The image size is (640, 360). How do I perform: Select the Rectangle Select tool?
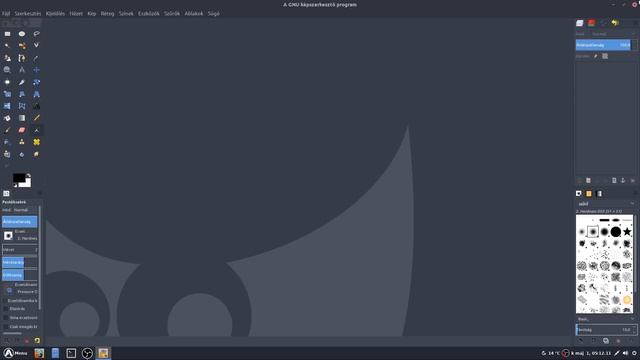(7, 34)
